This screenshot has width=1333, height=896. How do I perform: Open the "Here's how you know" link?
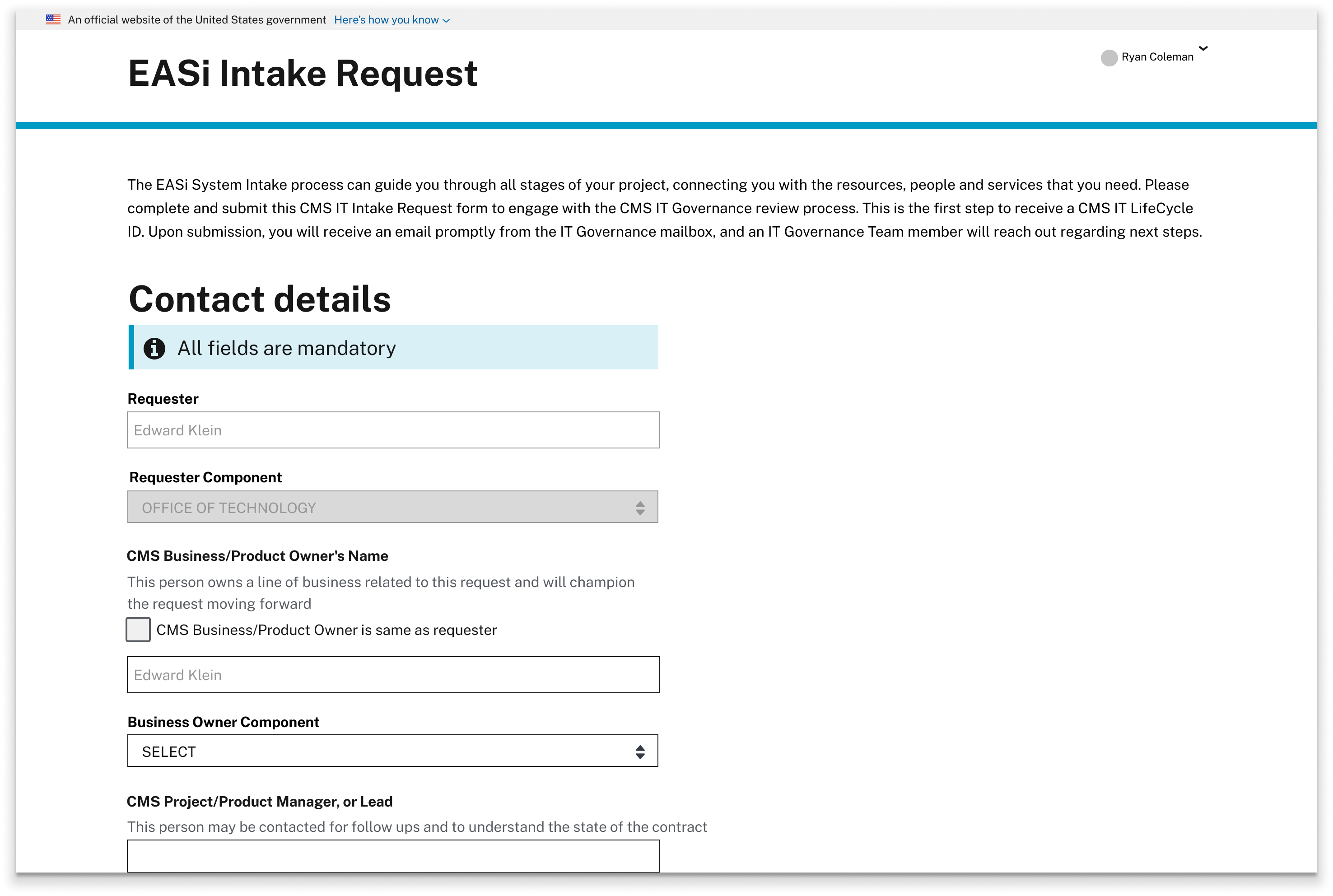pyautogui.click(x=386, y=20)
